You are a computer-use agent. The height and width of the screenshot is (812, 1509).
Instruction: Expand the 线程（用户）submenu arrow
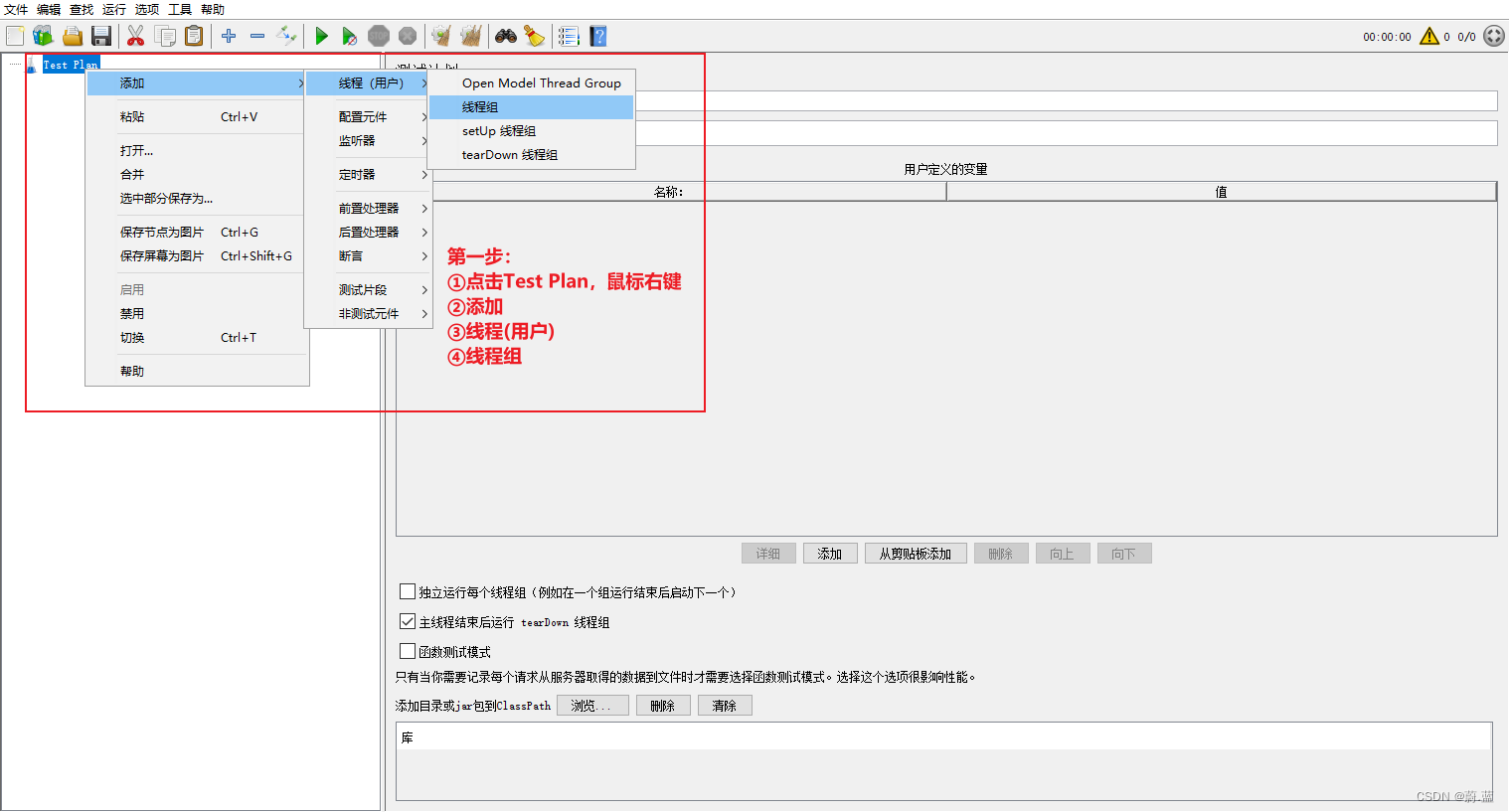[x=424, y=83]
